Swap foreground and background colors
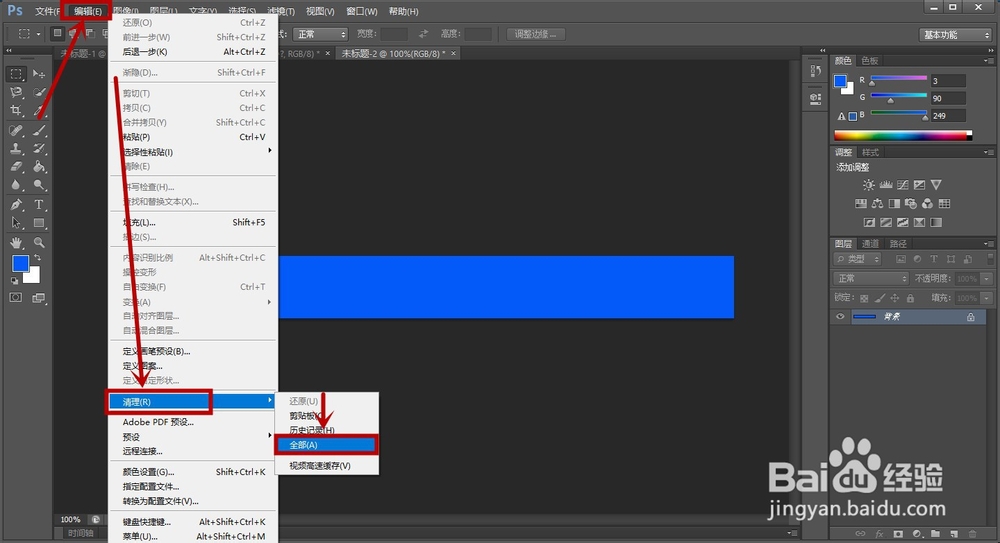 [38, 258]
